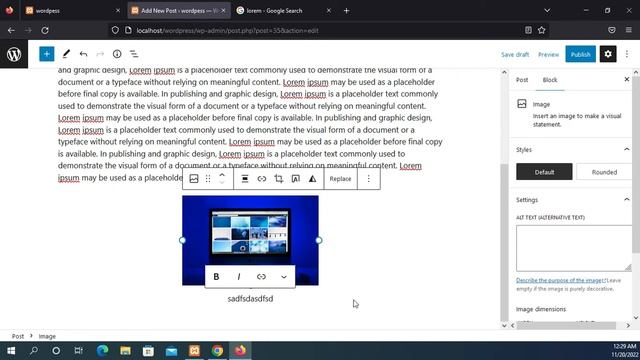Open the document Details info icon
Screen dimensions: 640x360
pos(117,54)
